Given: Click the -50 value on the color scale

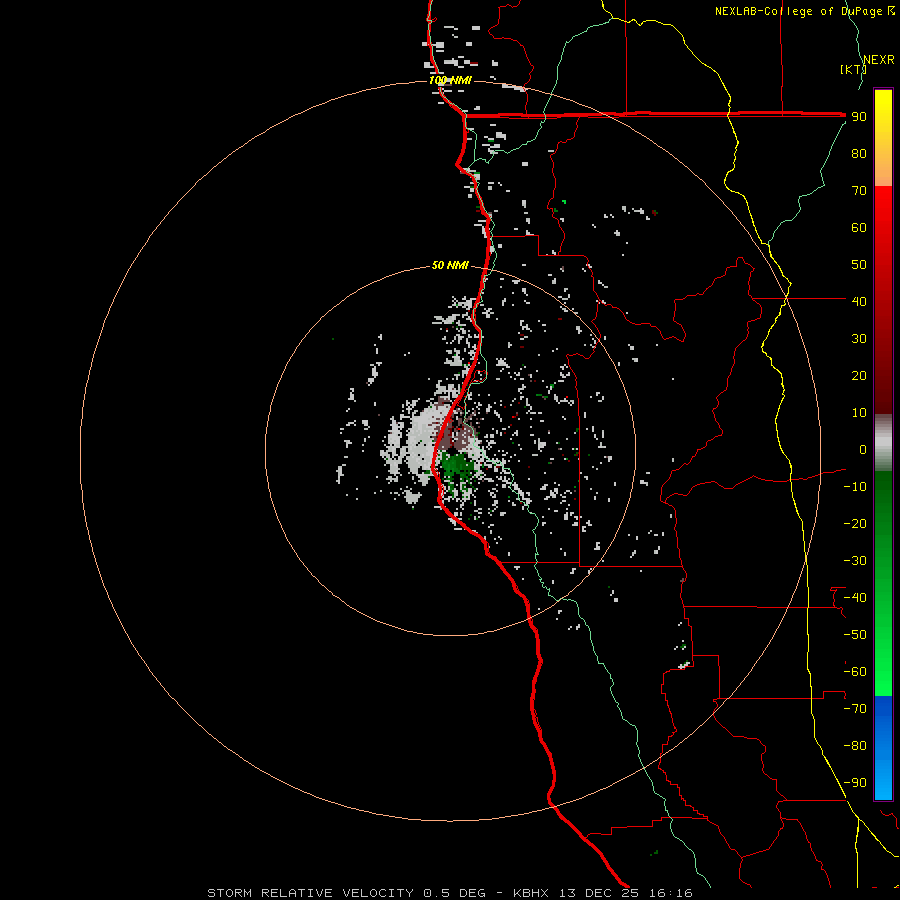Looking at the screenshot, I should [855, 635].
